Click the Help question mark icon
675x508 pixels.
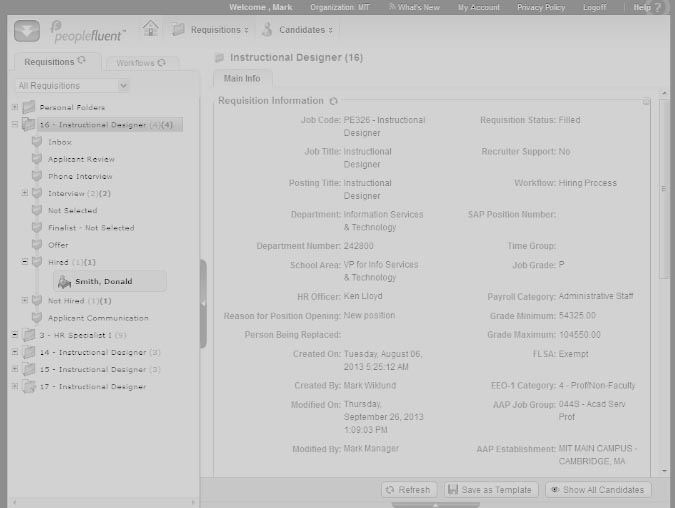[x=658, y=8]
